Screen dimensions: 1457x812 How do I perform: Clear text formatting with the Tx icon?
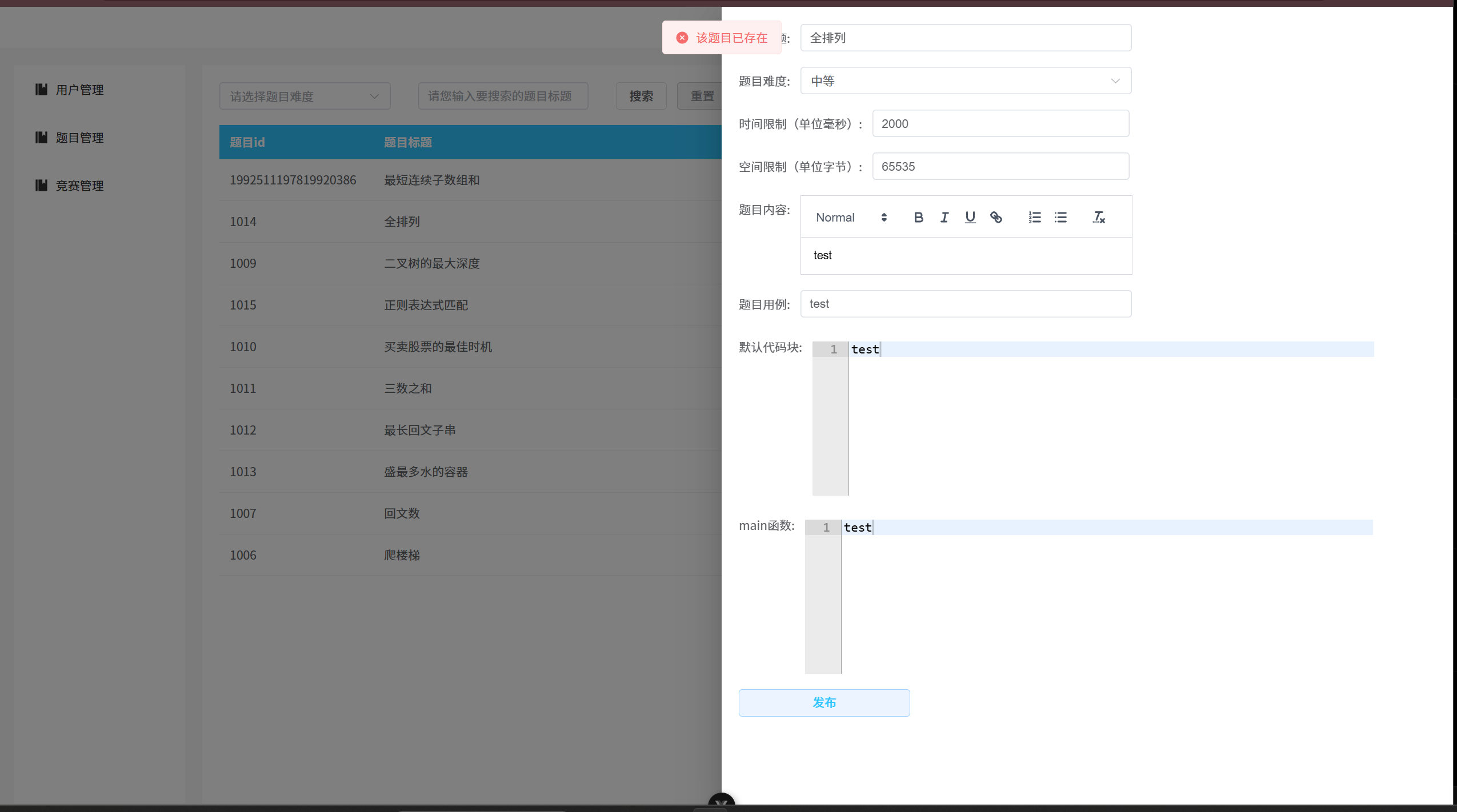(x=1099, y=217)
